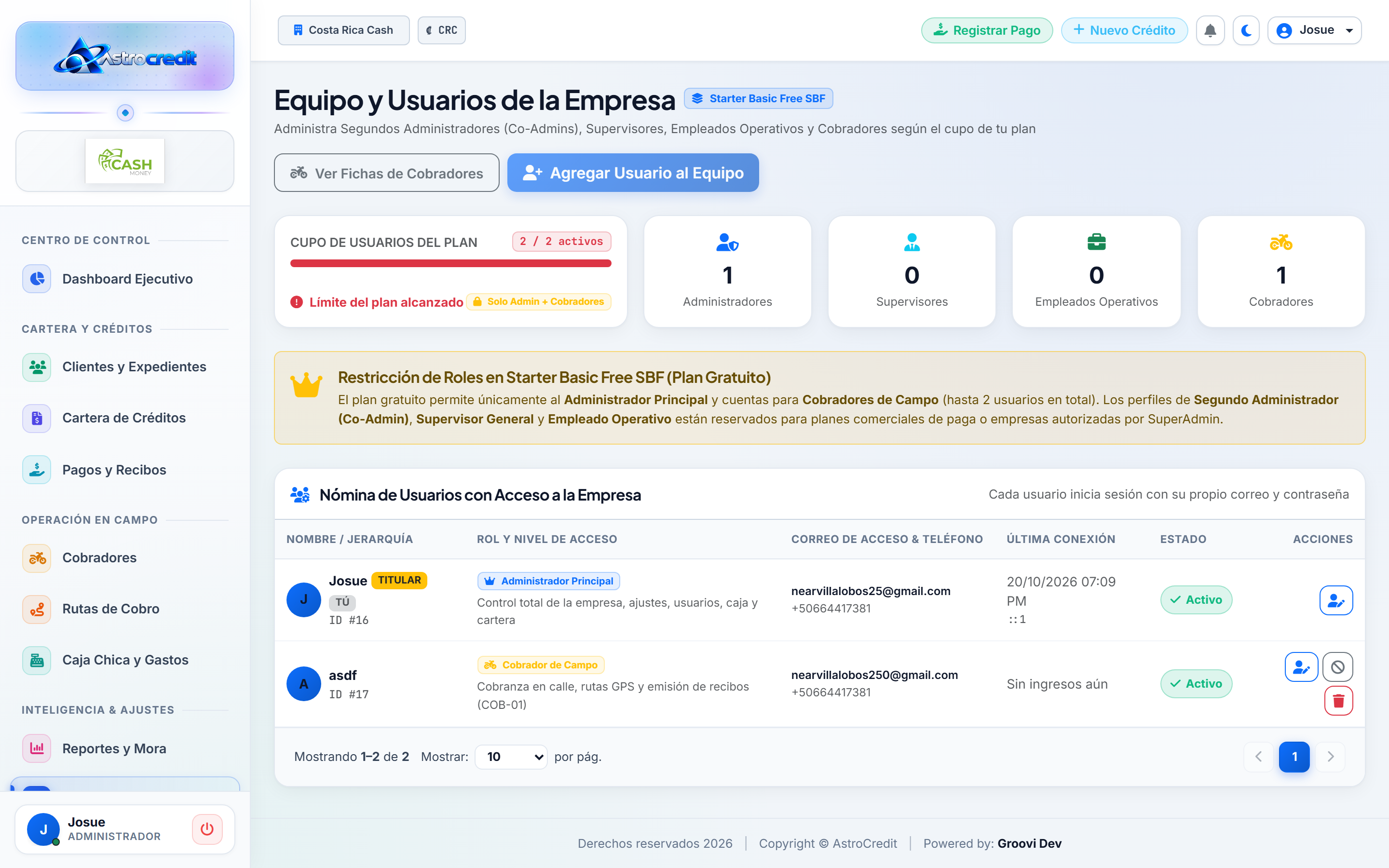Image resolution: width=1389 pixels, height=868 pixels.
Task: Click the Empleados Operativos card
Action: click(1096, 271)
